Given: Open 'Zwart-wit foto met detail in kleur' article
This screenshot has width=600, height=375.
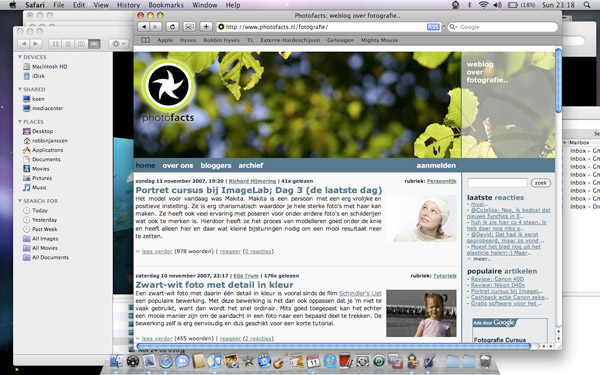Looking at the screenshot, I should [x=214, y=285].
